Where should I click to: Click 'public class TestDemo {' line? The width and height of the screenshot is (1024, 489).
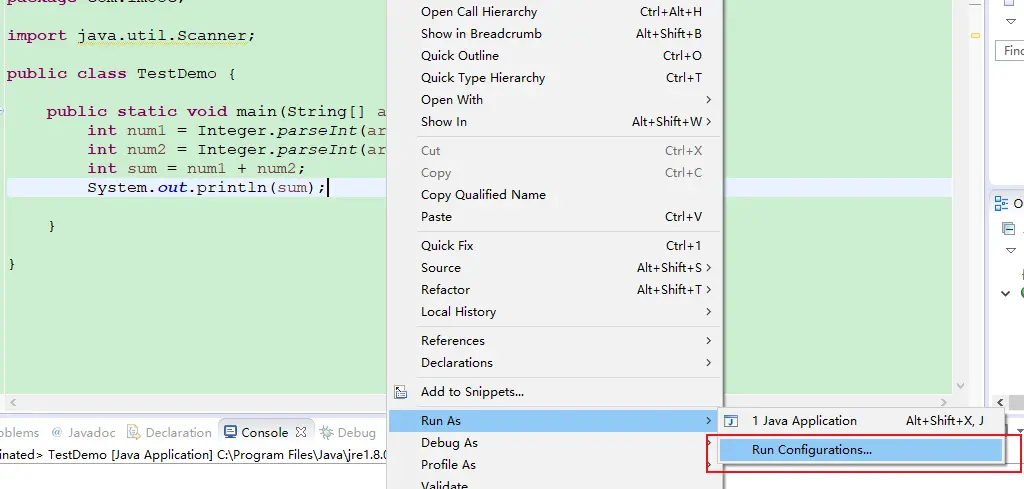(121, 74)
